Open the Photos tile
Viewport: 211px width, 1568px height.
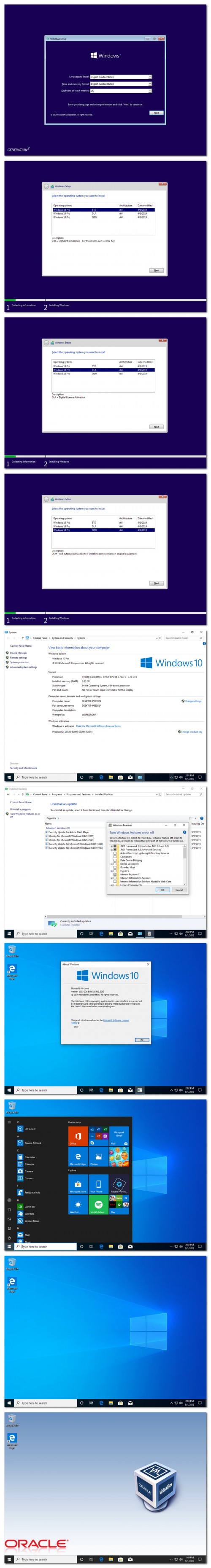(98, 1157)
